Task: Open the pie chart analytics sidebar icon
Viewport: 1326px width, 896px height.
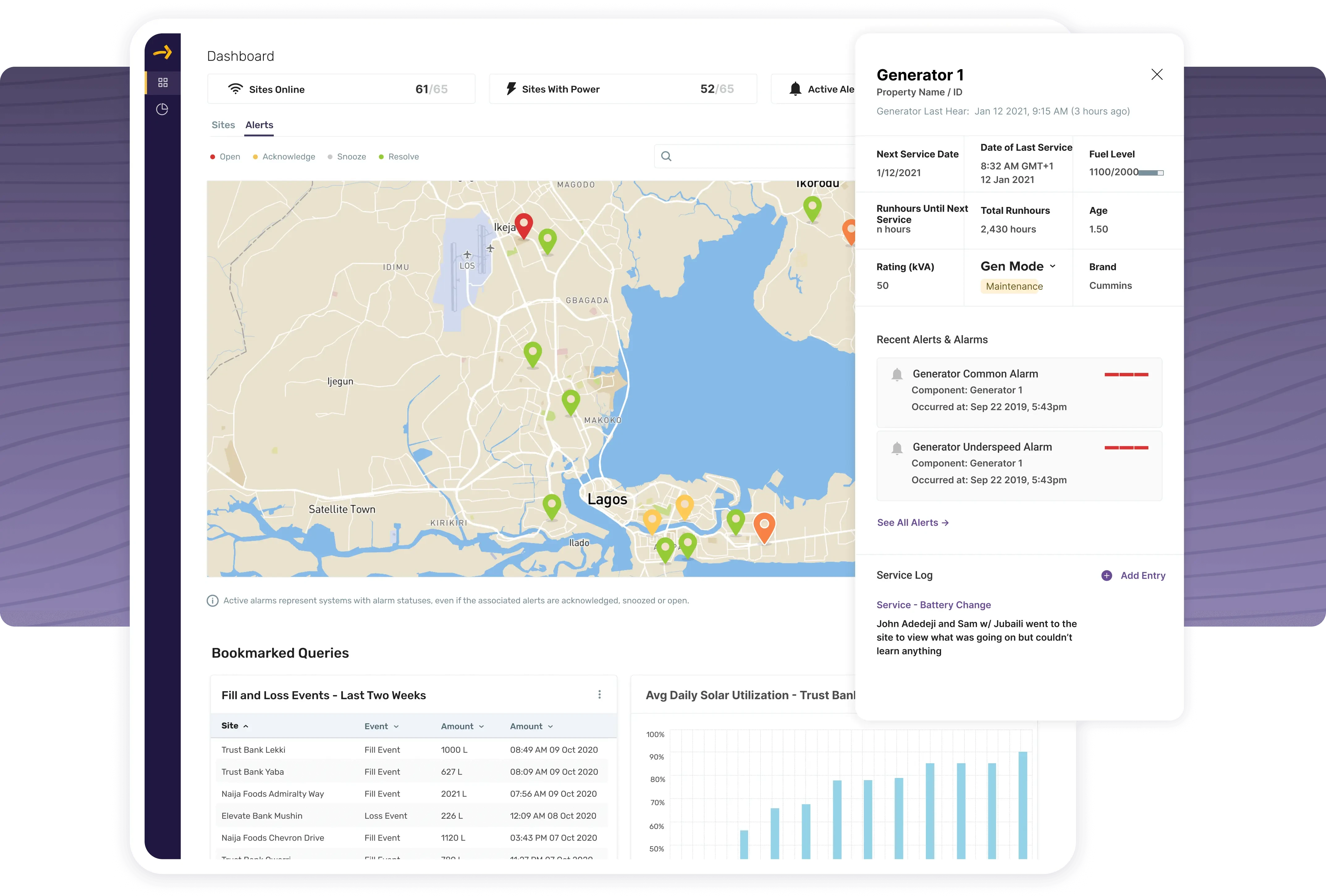Action: (162, 109)
